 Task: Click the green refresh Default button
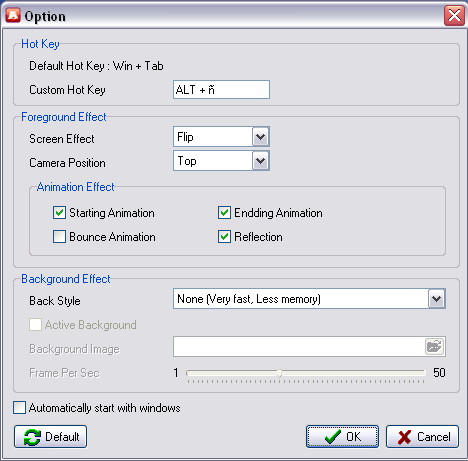pyautogui.click(x=51, y=437)
